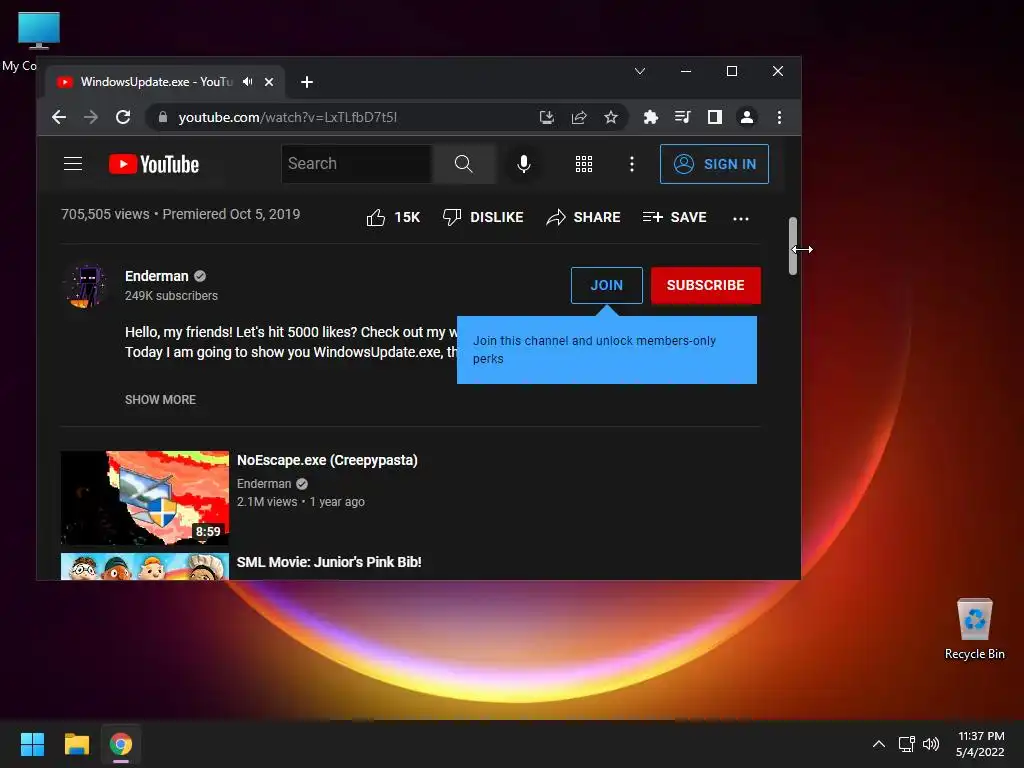This screenshot has width=1024, height=768.
Task: Click SHARE under the video
Action: point(583,217)
